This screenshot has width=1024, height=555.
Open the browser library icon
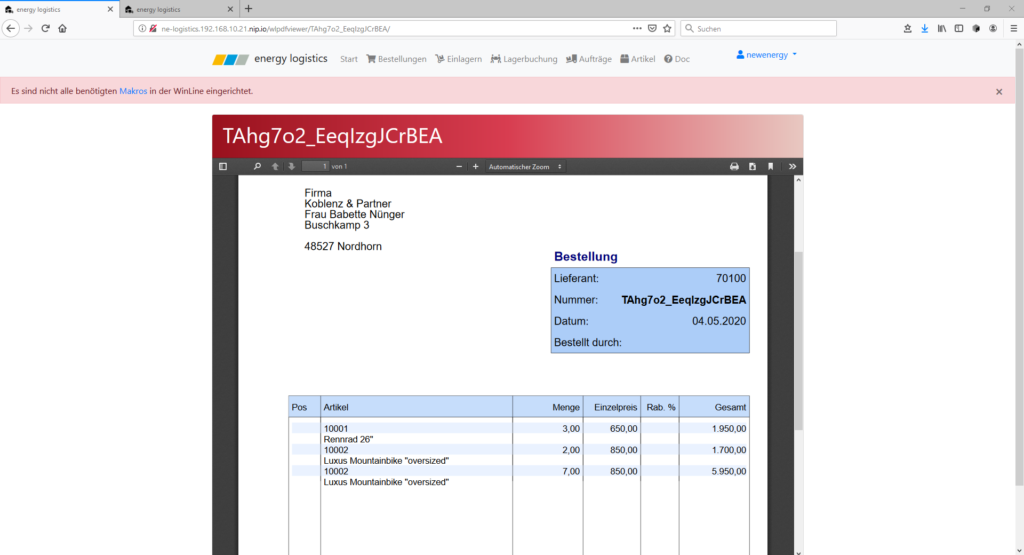coord(942,28)
